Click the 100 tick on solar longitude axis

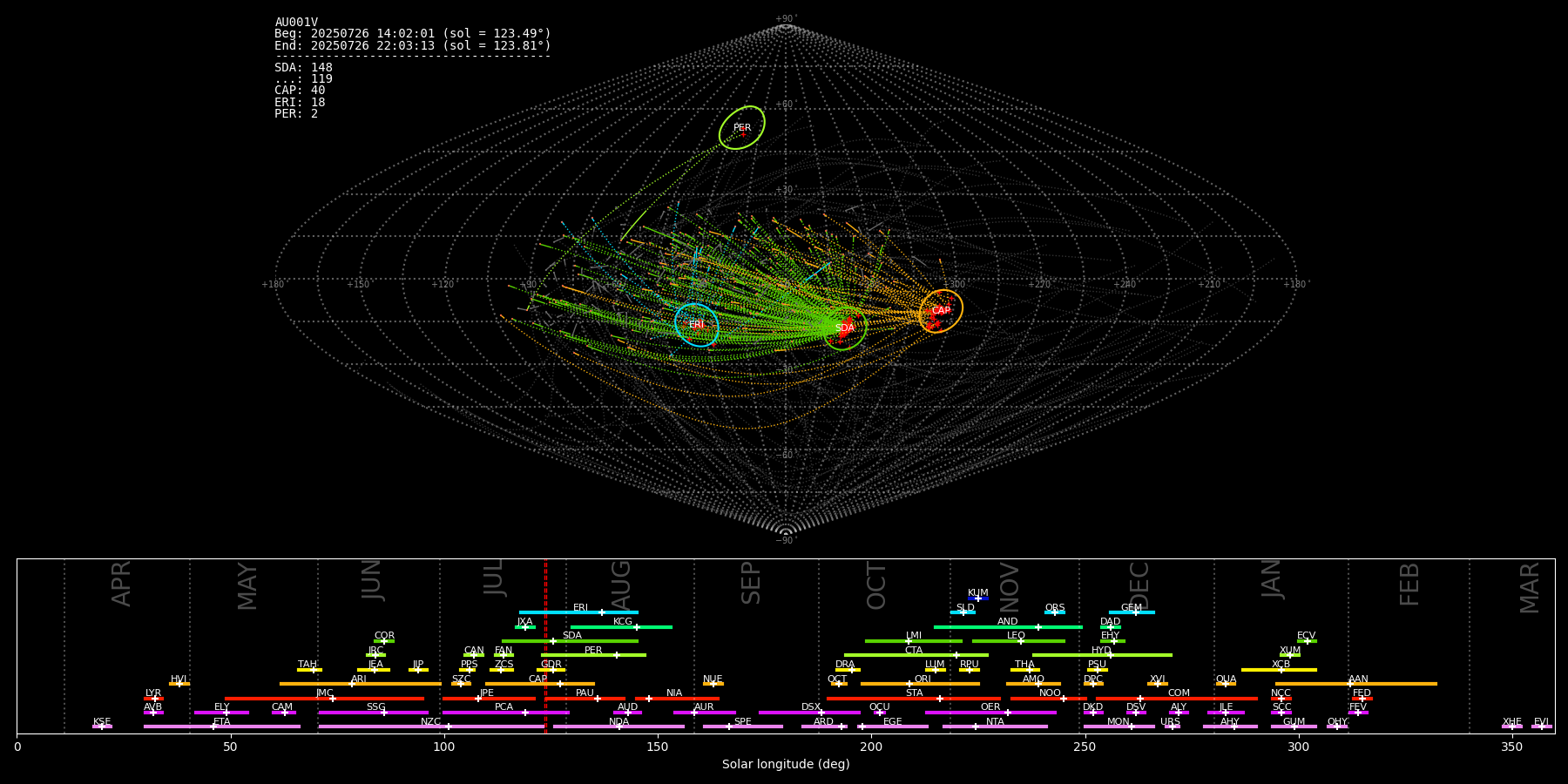tap(444, 747)
